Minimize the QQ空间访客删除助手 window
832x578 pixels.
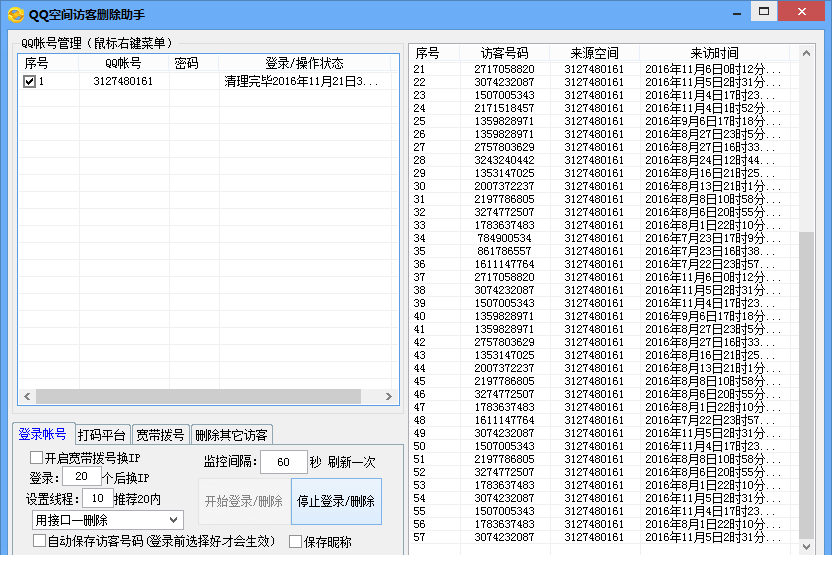click(x=736, y=12)
